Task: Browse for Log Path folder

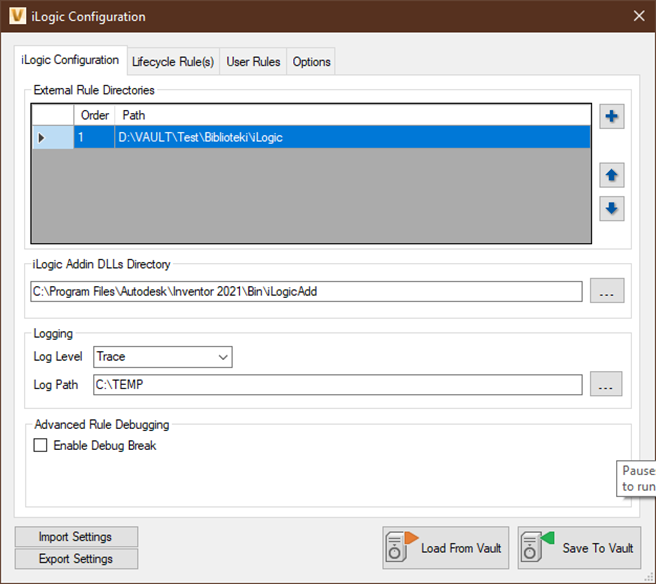Action: (606, 384)
